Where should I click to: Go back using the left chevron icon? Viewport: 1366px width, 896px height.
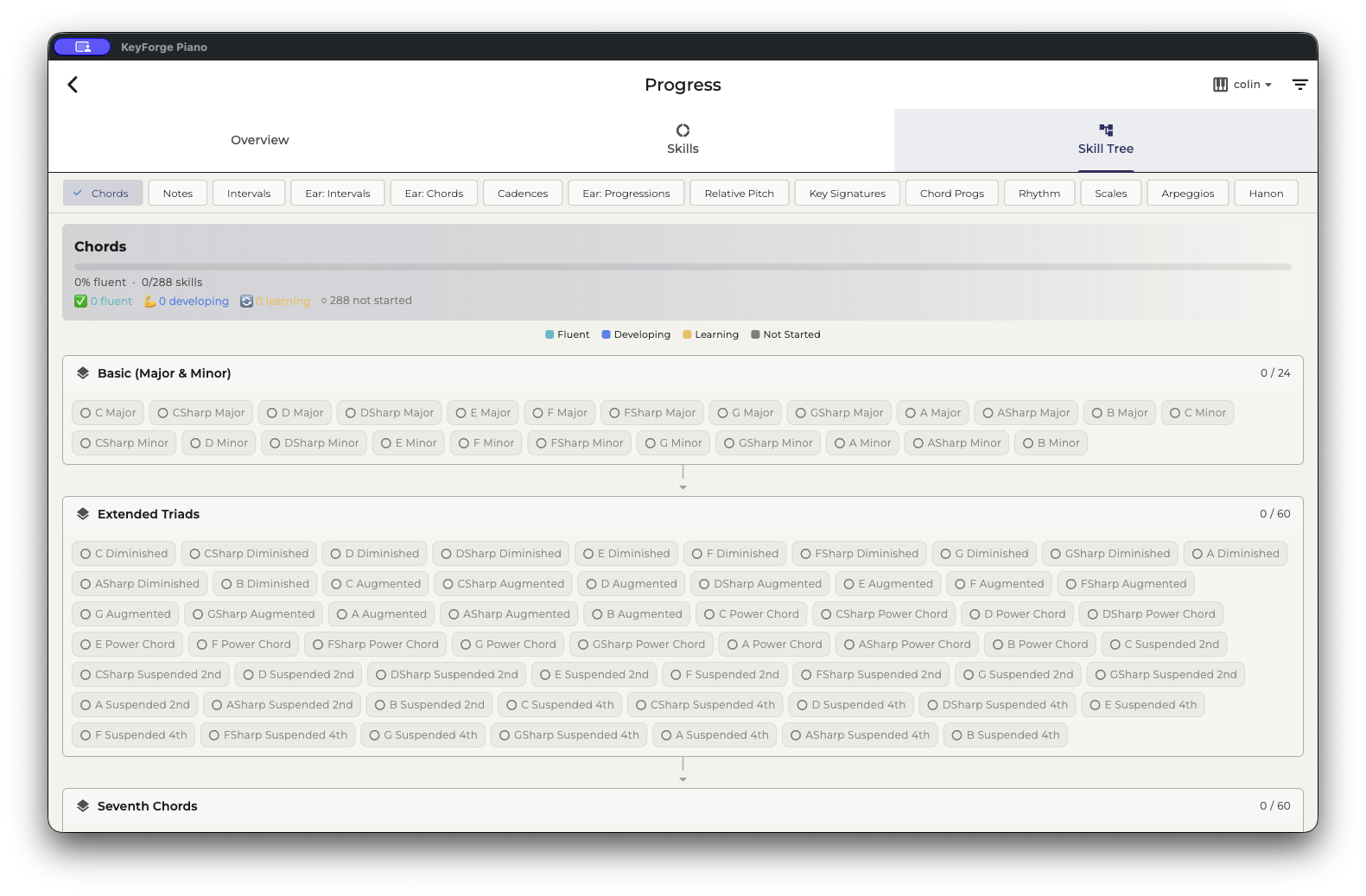pos(73,85)
